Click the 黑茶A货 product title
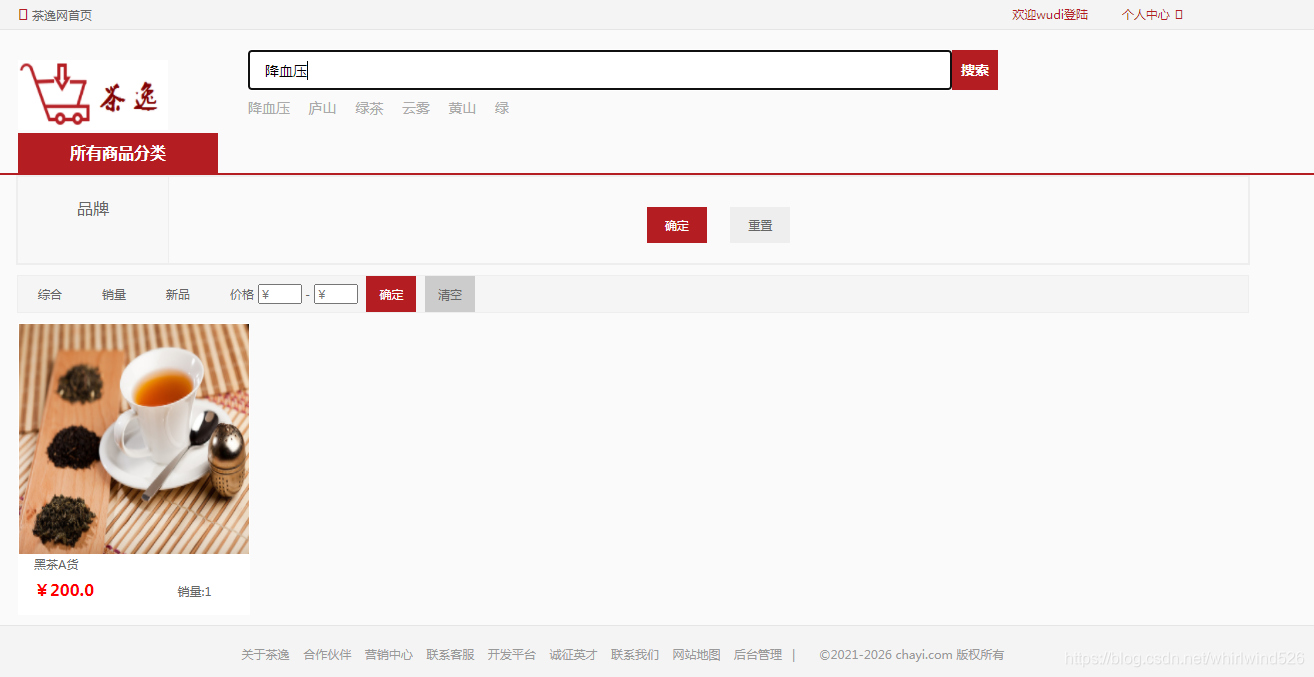Image resolution: width=1314 pixels, height=677 pixels. (56, 565)
